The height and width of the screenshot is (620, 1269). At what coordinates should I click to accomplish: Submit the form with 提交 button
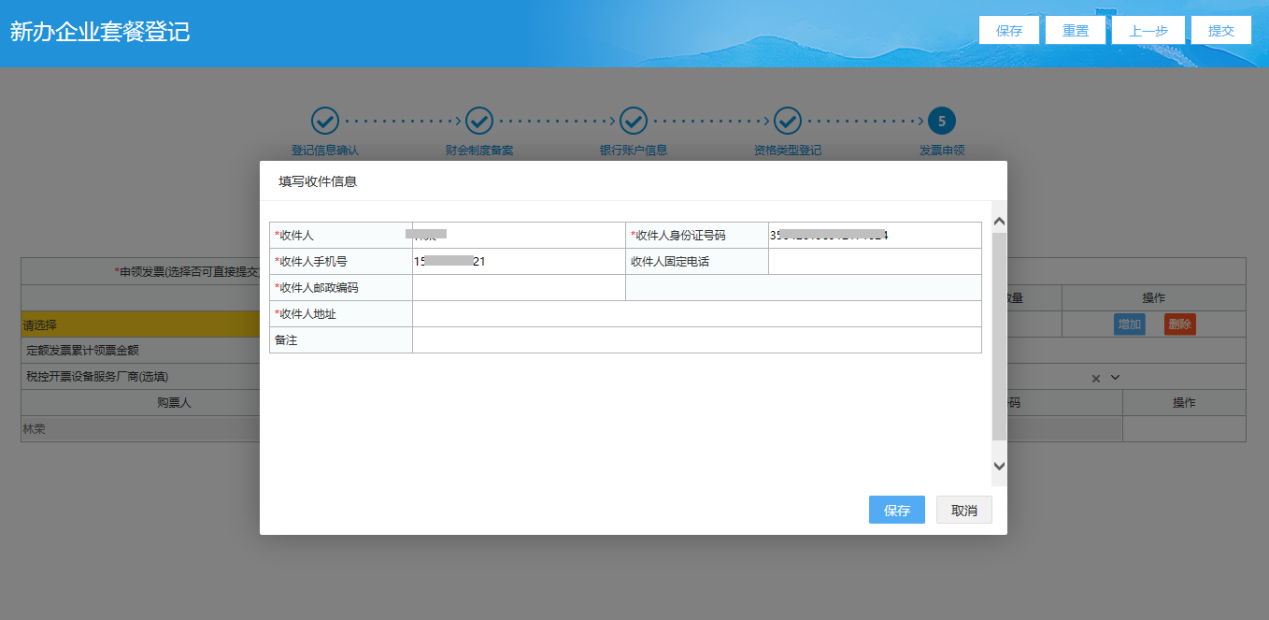pyautogui.click(x=1221, y=31)
